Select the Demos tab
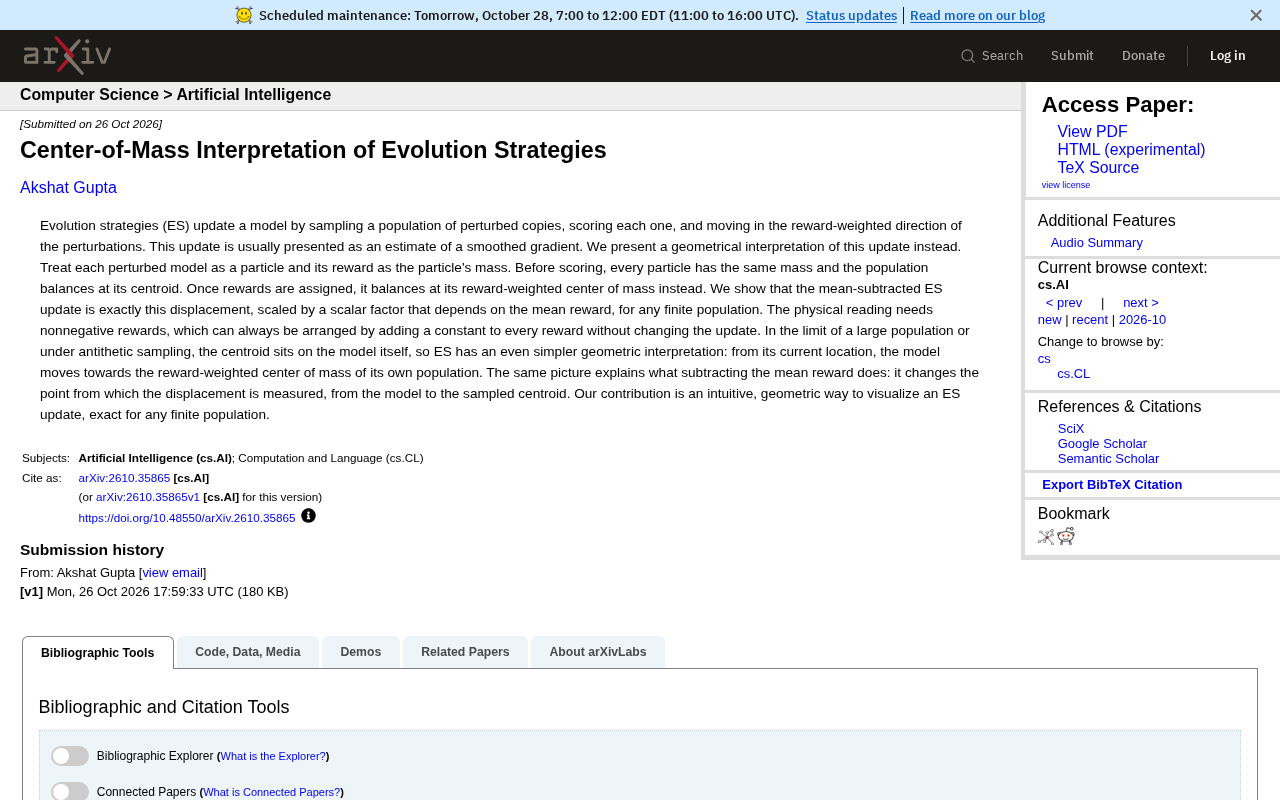This screenshot has width=1280, height=800. (x=360, y=652)
